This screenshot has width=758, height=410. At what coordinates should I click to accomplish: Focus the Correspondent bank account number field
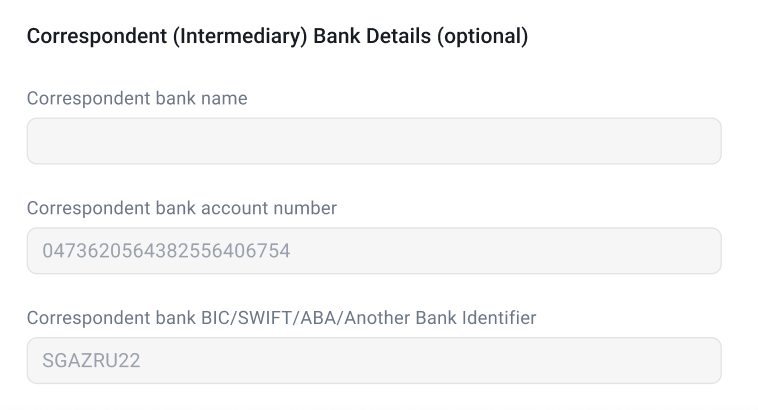[x=373, y=250]
